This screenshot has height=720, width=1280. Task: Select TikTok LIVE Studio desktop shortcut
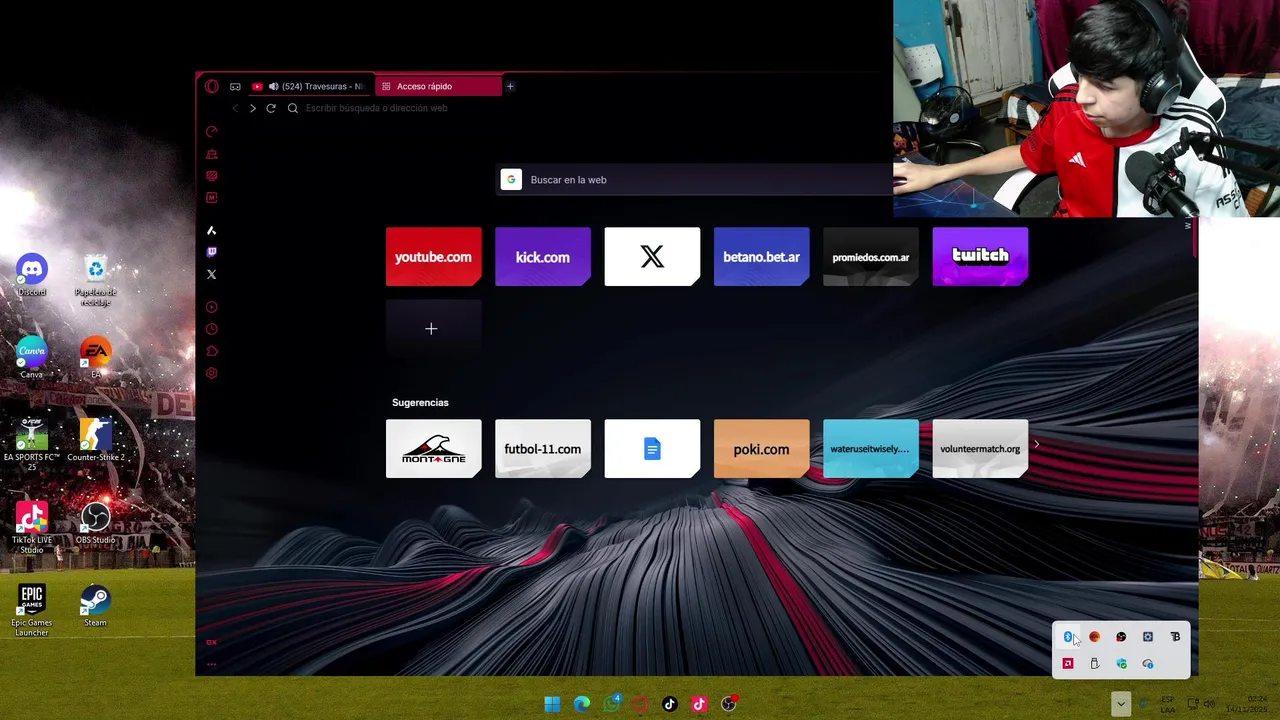pyautogui.click(x=31, y=528)
